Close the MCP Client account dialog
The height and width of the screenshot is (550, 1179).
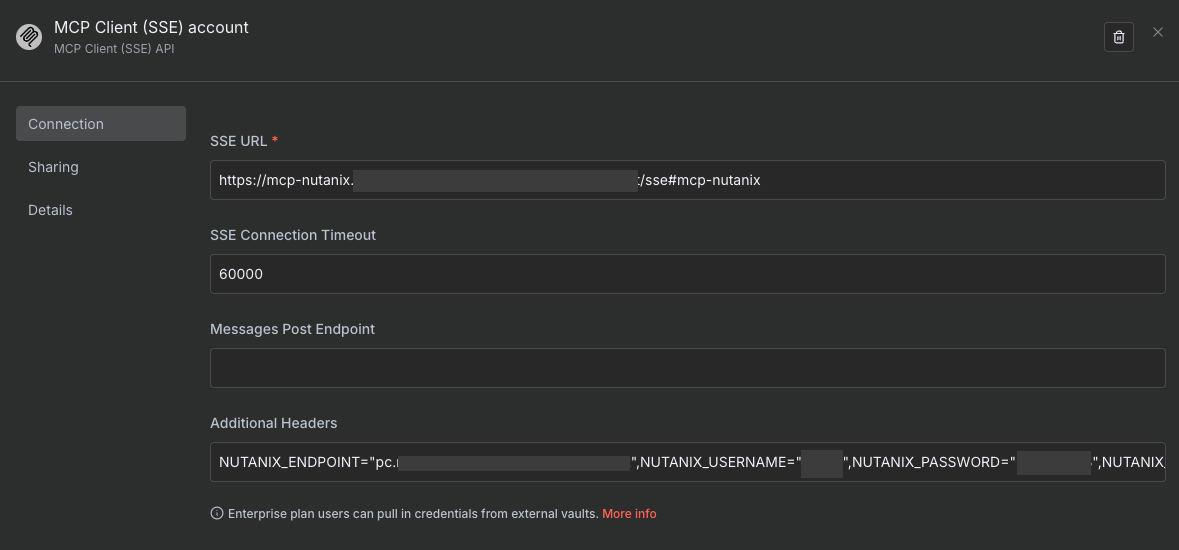pos(1158,32)
